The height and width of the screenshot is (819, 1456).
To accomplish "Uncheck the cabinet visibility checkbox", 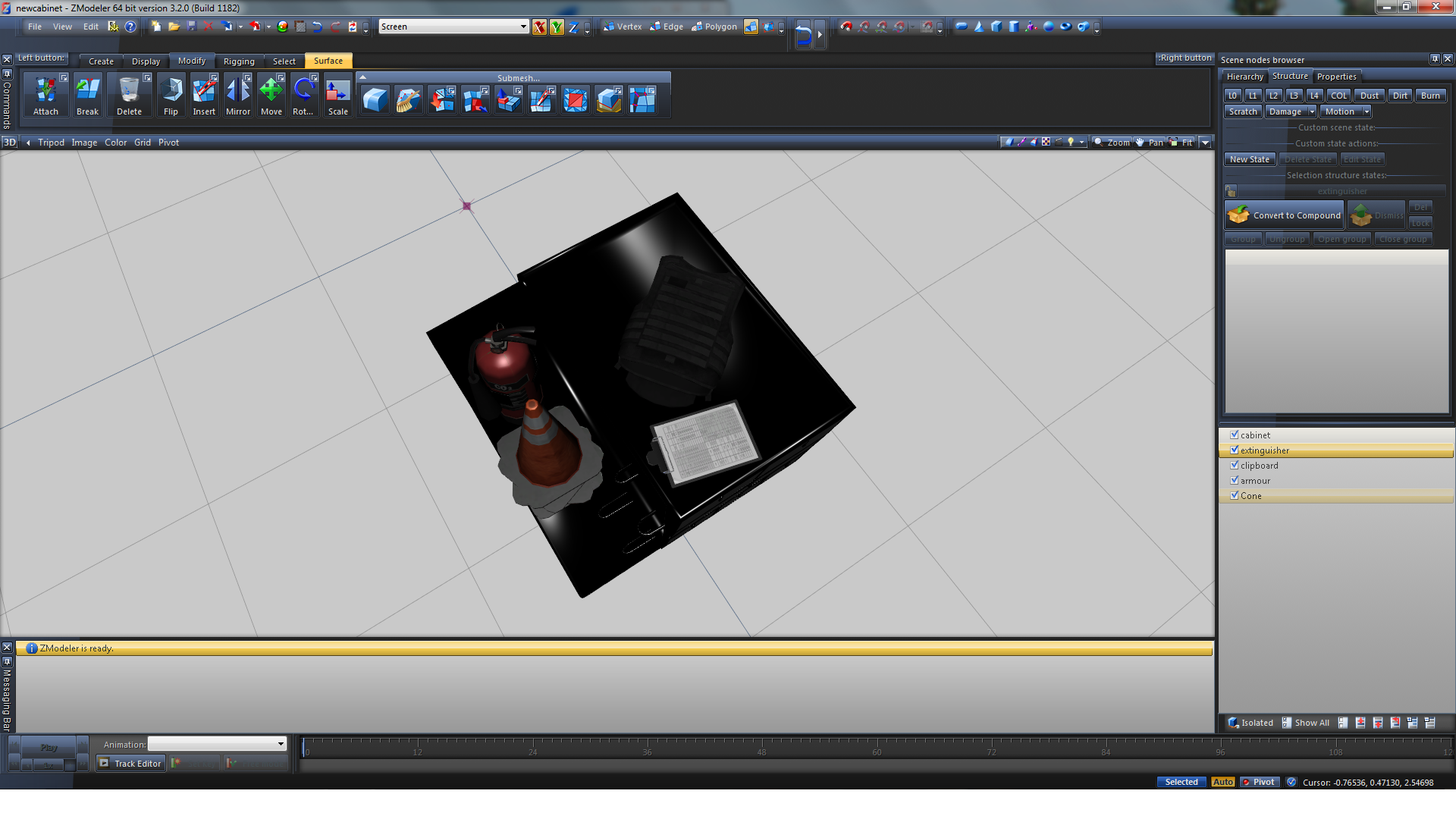I will [x=1234, y=435].
